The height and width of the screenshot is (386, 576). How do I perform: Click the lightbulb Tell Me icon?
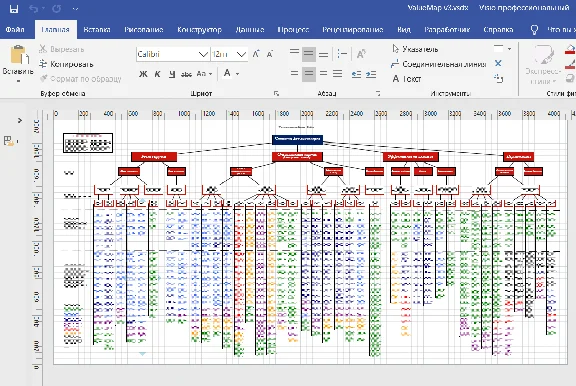534,30
